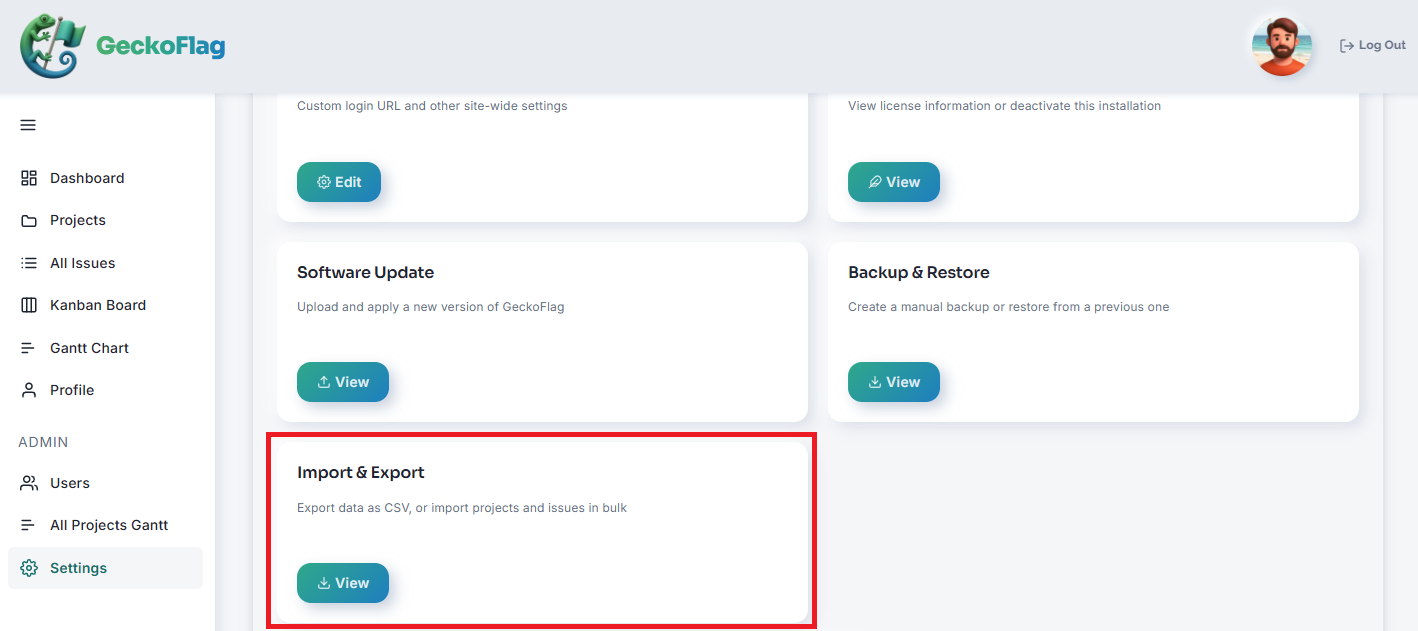Viewport: 1418px width, 631px height.
Task: Click View under Software Update
Action: [343, 382]
